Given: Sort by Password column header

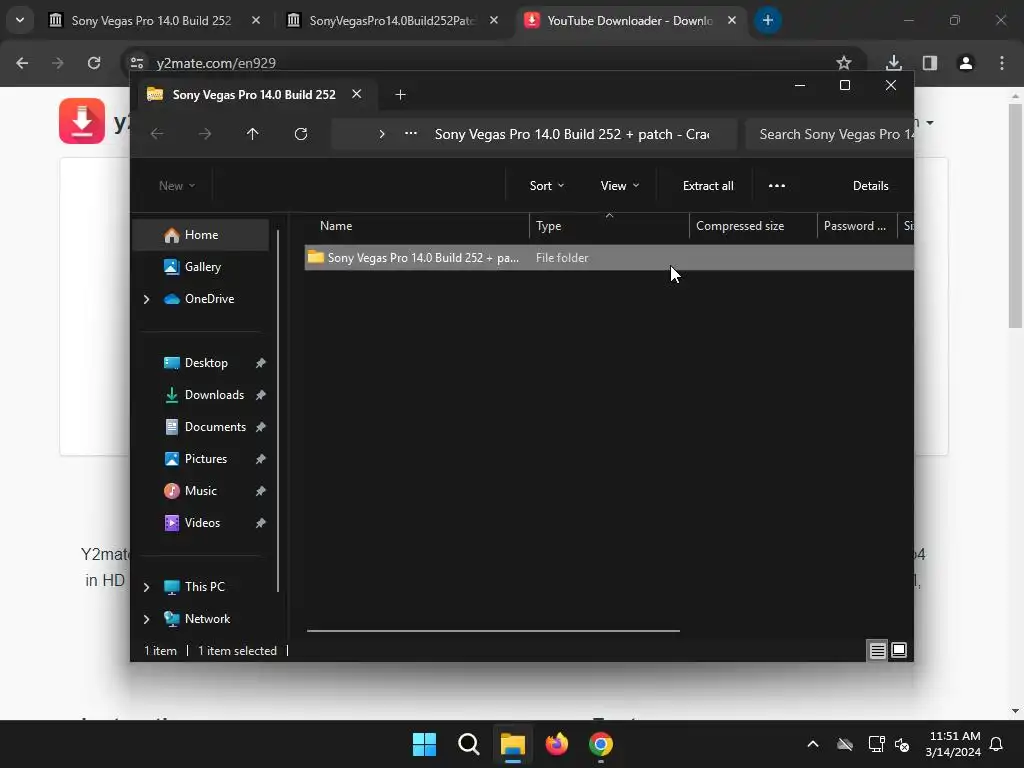Looking at the screenshot, I should click(857, 226).
